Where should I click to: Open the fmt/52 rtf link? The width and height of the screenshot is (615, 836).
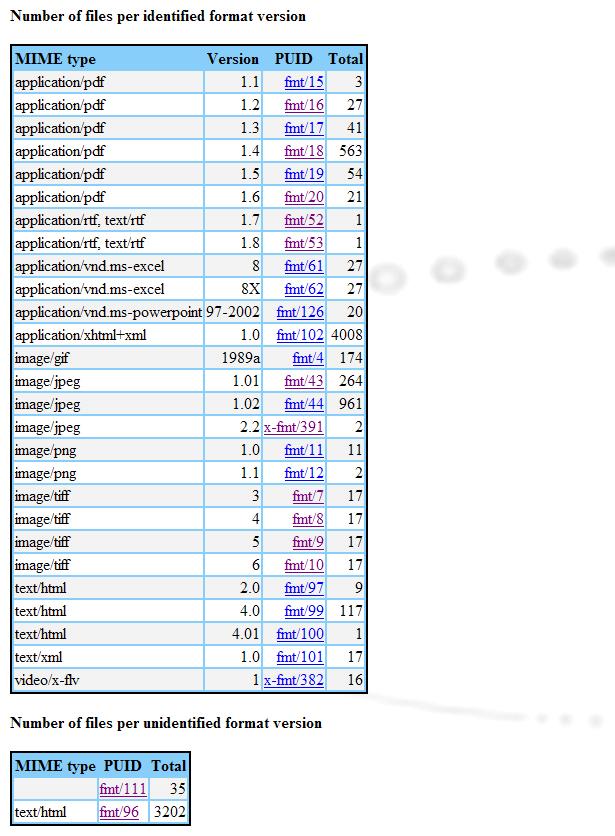pyautogui.click(x=304, y=220)
